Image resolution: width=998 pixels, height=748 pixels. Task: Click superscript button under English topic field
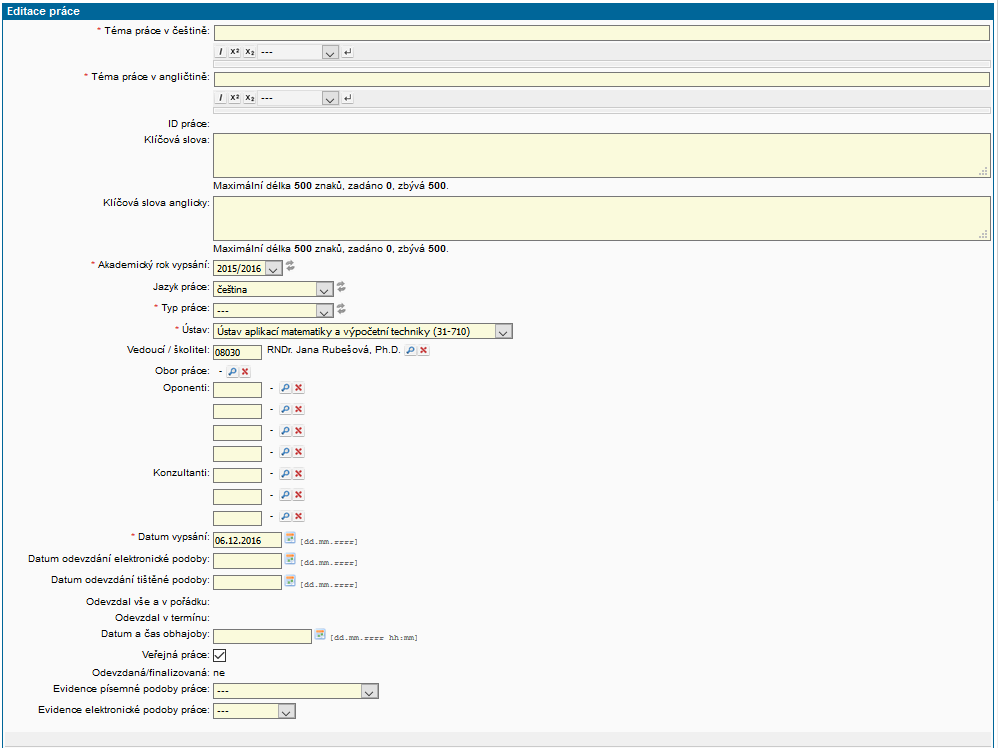coord(235,98)
